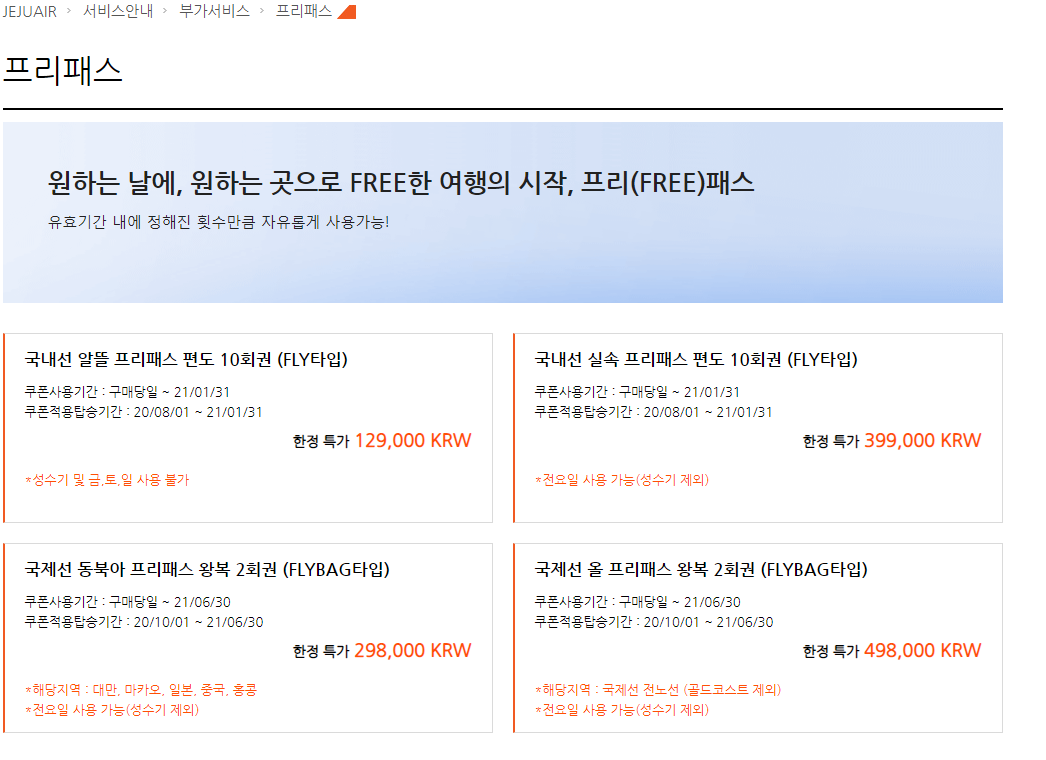Click note 국제선 전노선 (골드코스트 제외)

[x=658, y=690]
